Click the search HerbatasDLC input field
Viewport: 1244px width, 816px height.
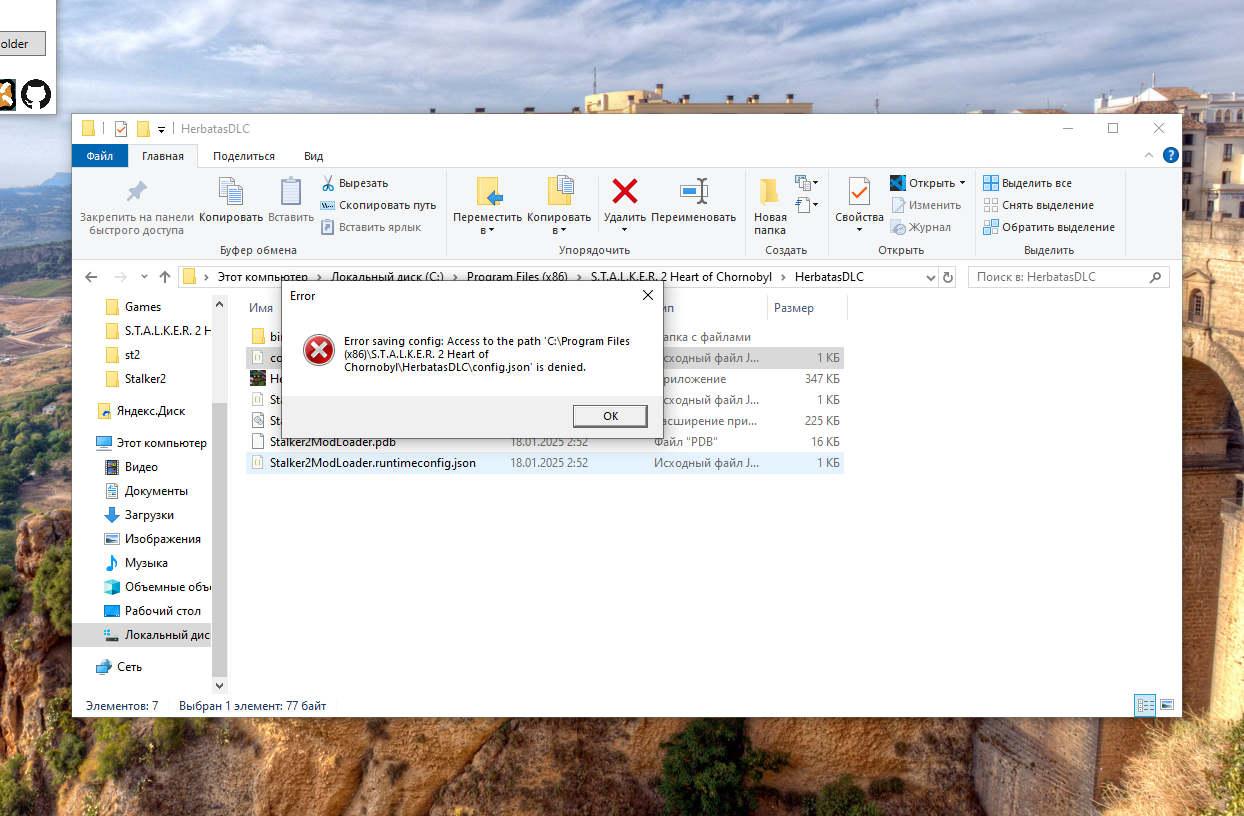pos(1068,277)
